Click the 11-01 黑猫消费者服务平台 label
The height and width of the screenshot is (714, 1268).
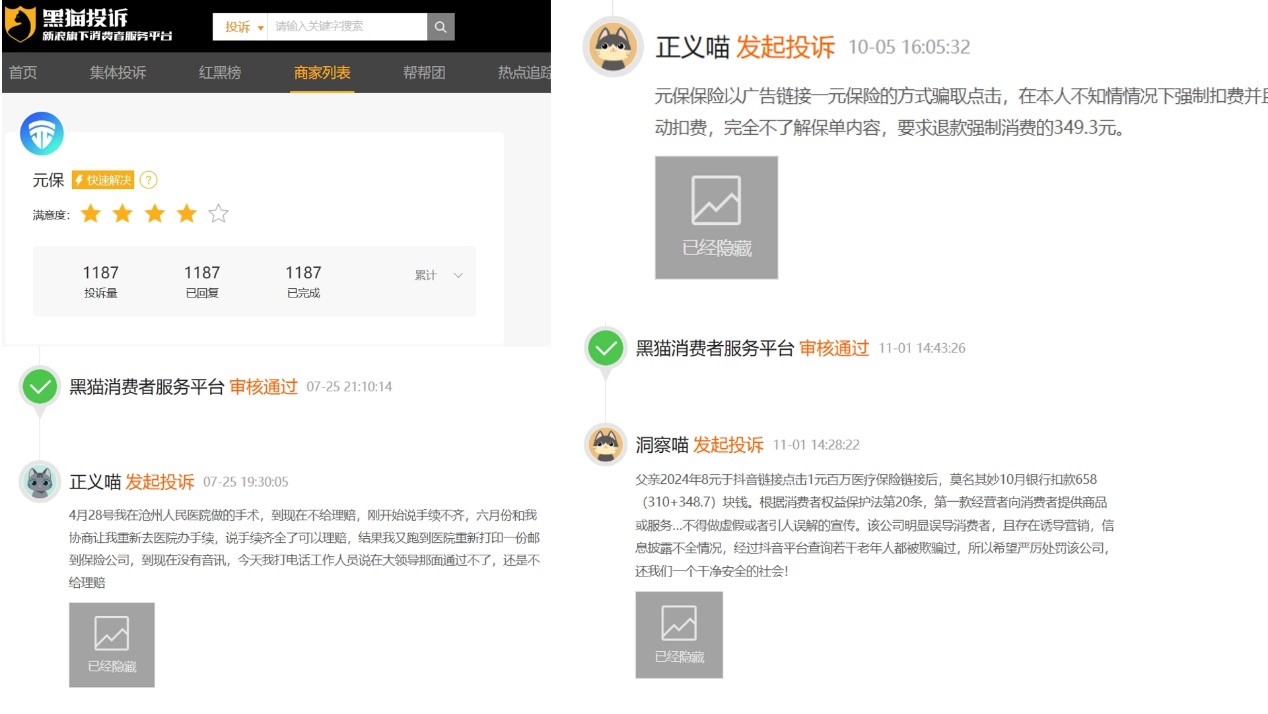[x=715, y=348]
